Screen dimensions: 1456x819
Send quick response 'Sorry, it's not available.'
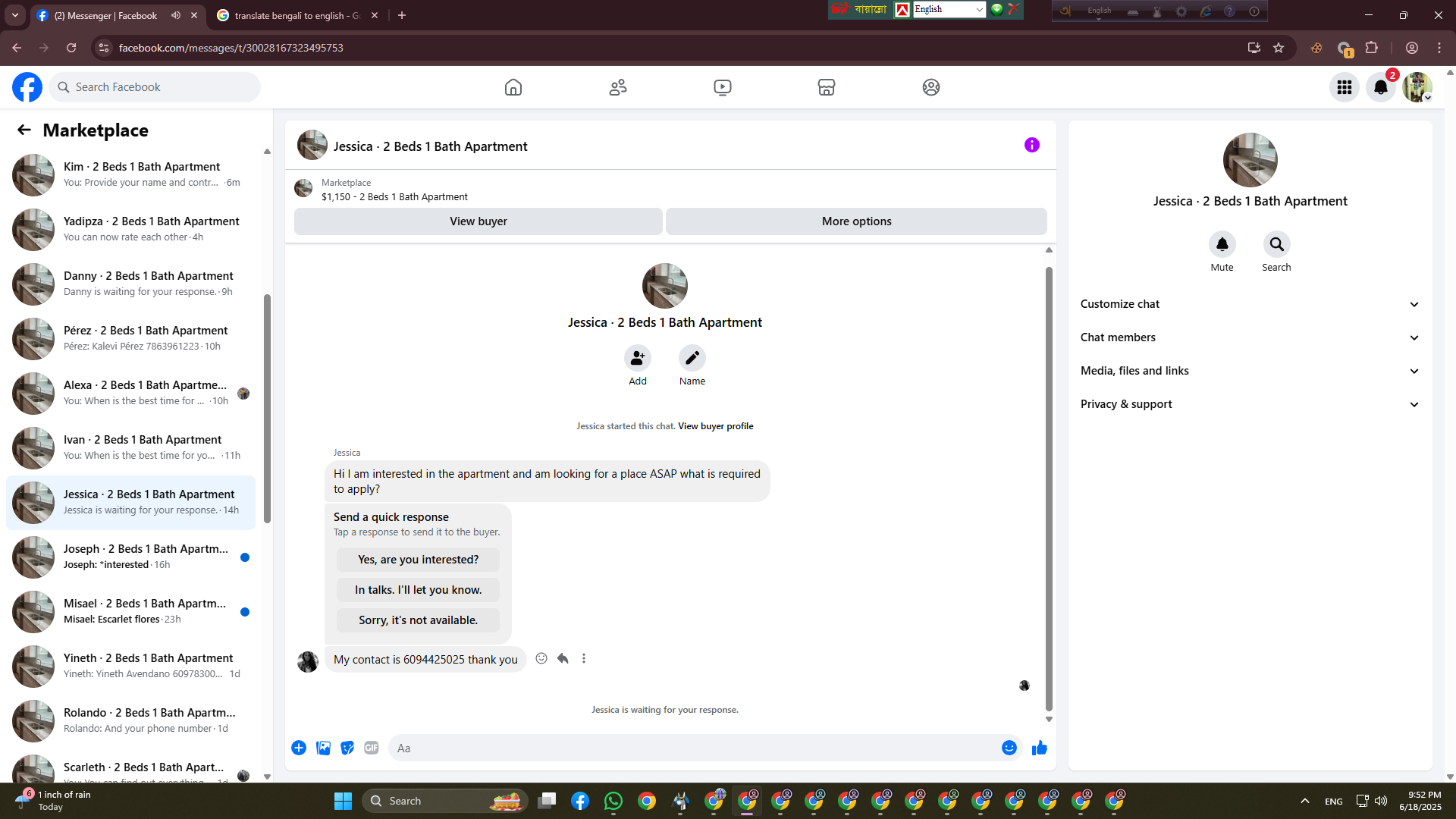(419, 620)
